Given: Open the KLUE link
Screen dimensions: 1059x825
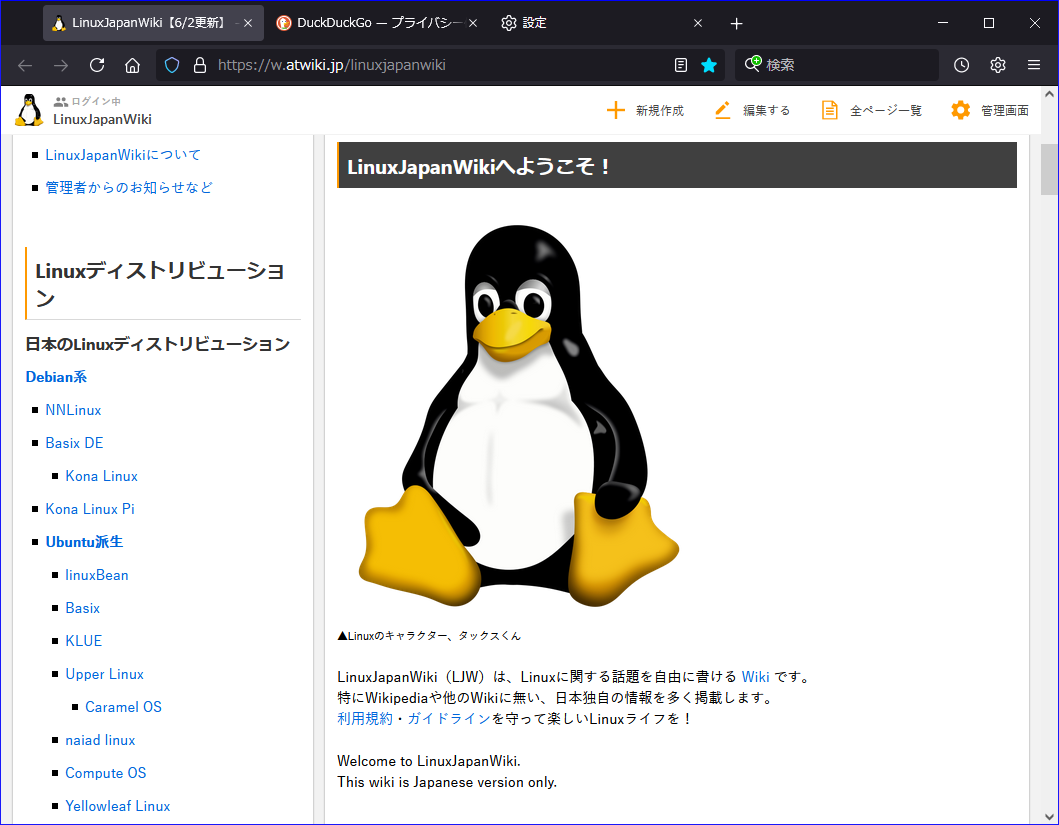Looking at the screenshot, I should (x=84, y=641).
